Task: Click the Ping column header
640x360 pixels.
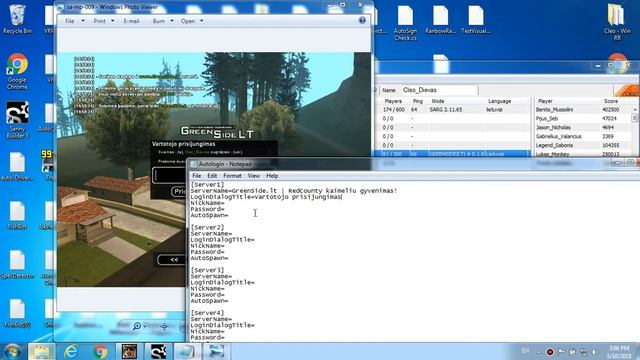Action: point(418,101)
